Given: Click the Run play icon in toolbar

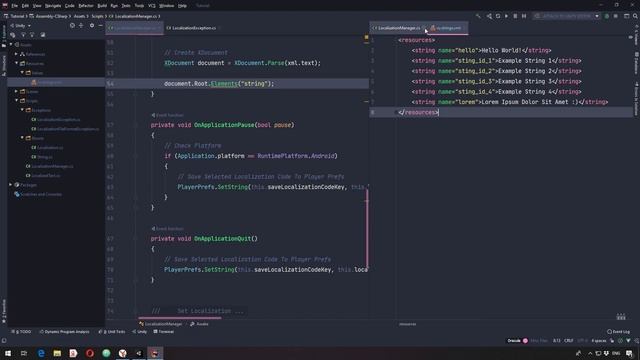Looking at the screenshot, I should 507,16.
